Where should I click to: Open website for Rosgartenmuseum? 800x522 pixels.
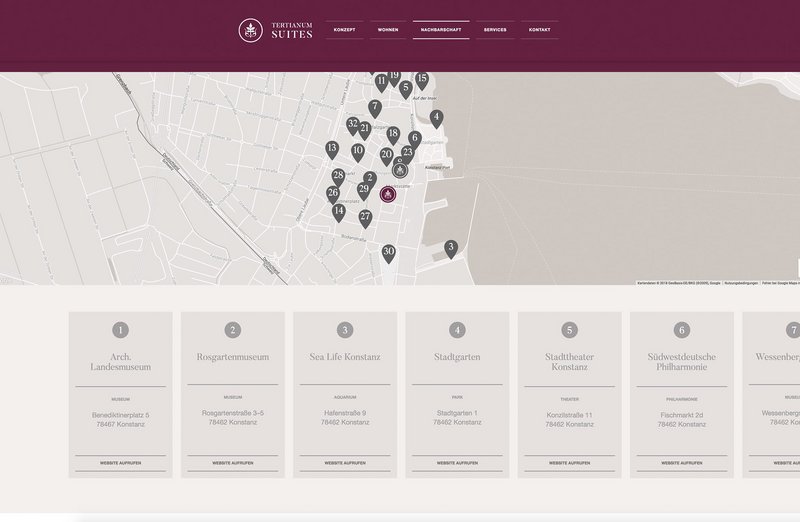point(233,463)
